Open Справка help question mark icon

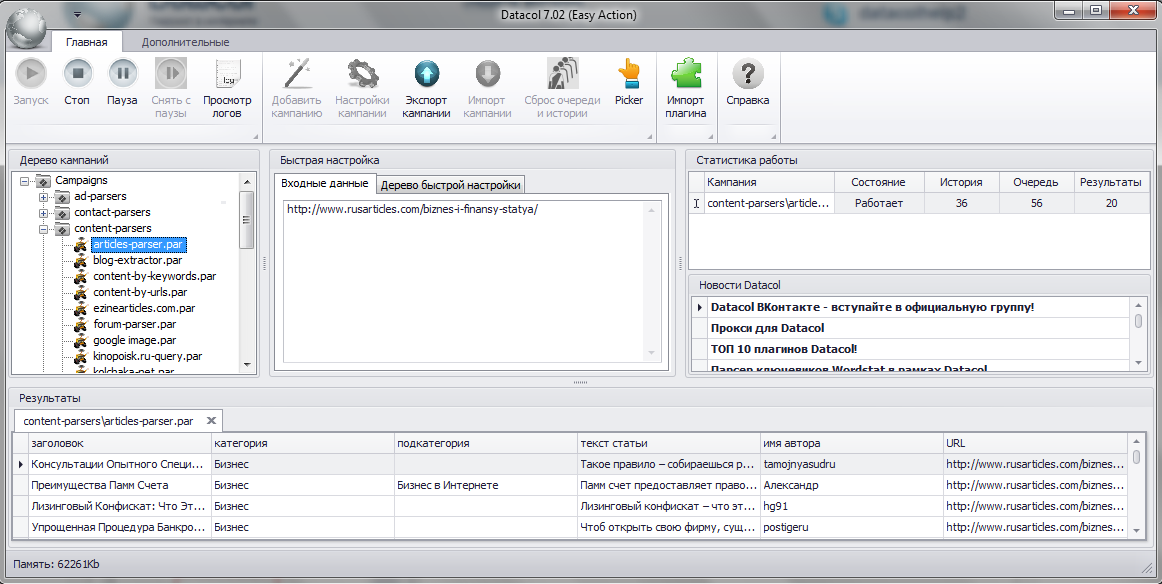click(748, 73)
